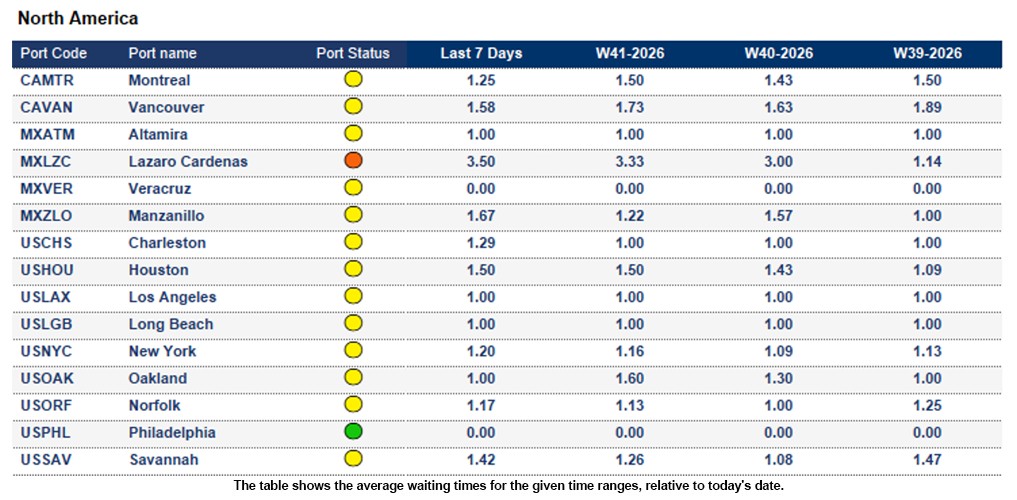Click the Charleston port name
Viewport: 1017px width, 500px height.
click(167, 243)
